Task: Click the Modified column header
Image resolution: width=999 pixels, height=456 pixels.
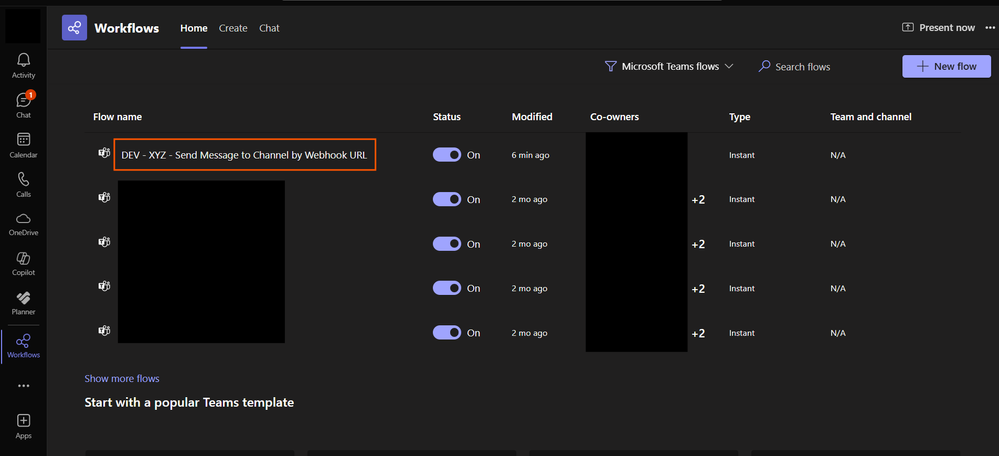Action: [532, 117]
